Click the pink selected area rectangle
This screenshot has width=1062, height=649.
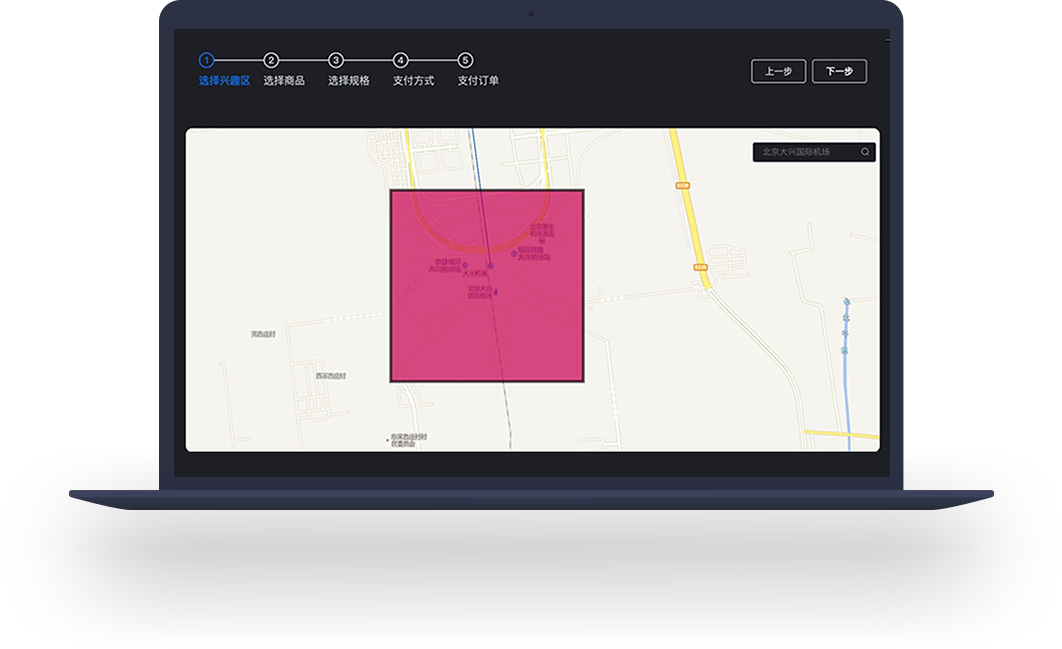coord(487,330)
